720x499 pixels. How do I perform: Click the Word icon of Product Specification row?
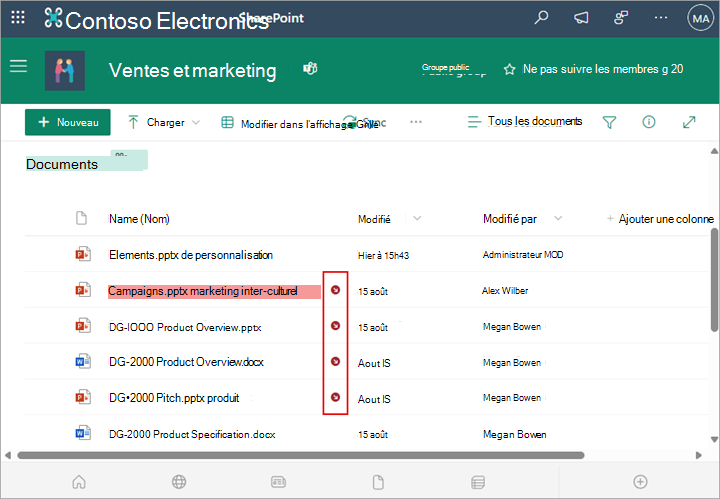tap(83, 433)
